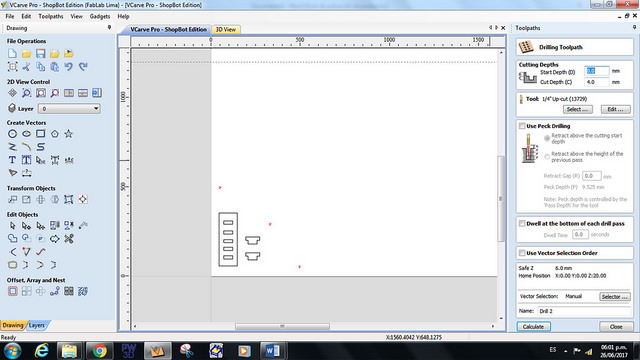640x360 pixels.
Task: Click the Cut Depth (C) input field
Action: [597, 82]
